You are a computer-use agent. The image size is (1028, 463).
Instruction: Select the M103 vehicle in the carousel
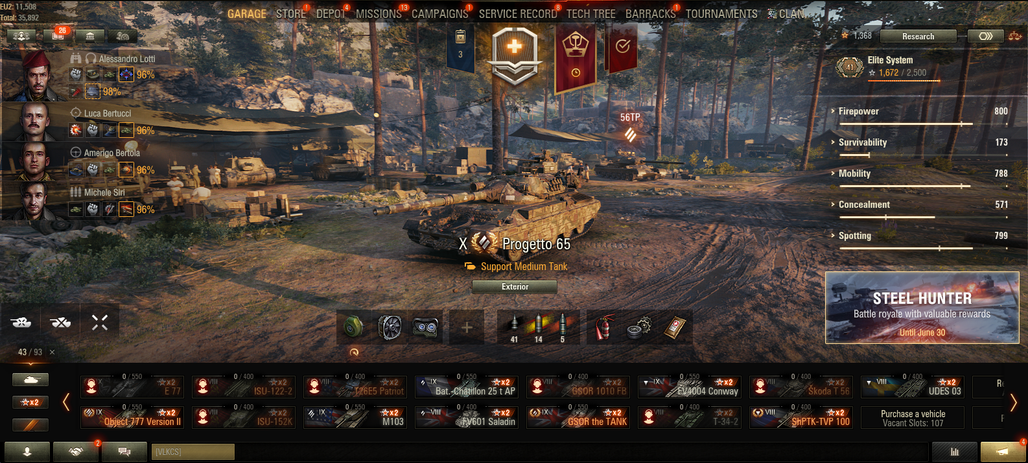pos(355,417)
